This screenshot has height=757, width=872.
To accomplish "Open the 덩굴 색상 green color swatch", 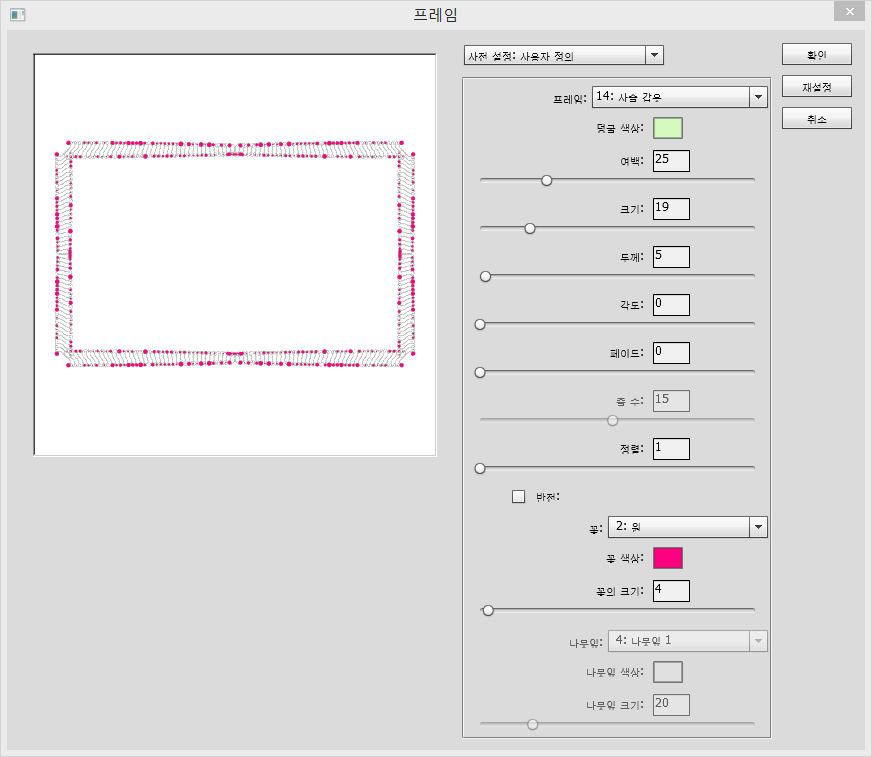I will click(x=668, y=128).
